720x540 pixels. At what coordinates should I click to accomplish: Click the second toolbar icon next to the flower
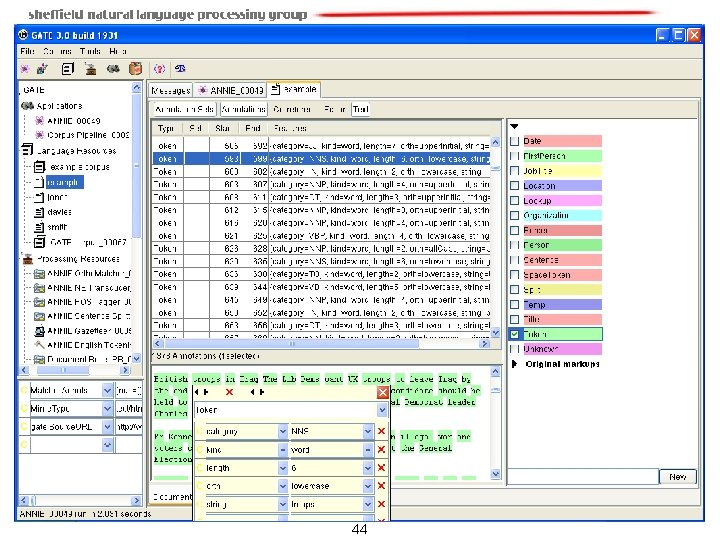pos(43,69)
